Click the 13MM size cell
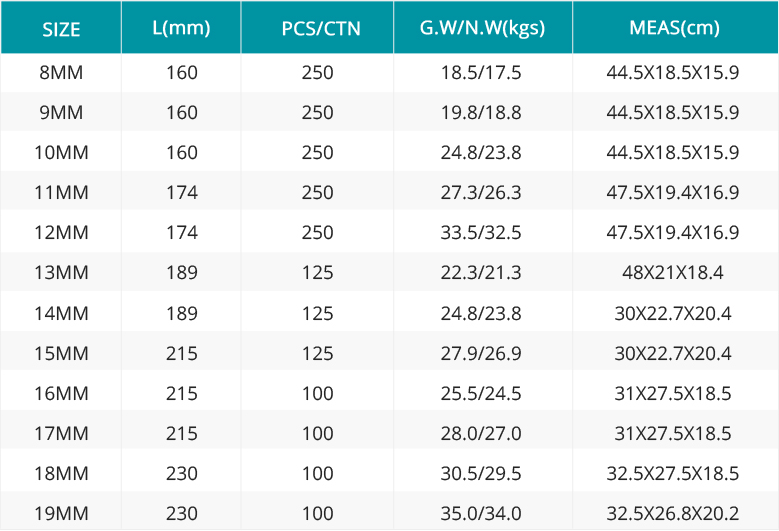 61,272
